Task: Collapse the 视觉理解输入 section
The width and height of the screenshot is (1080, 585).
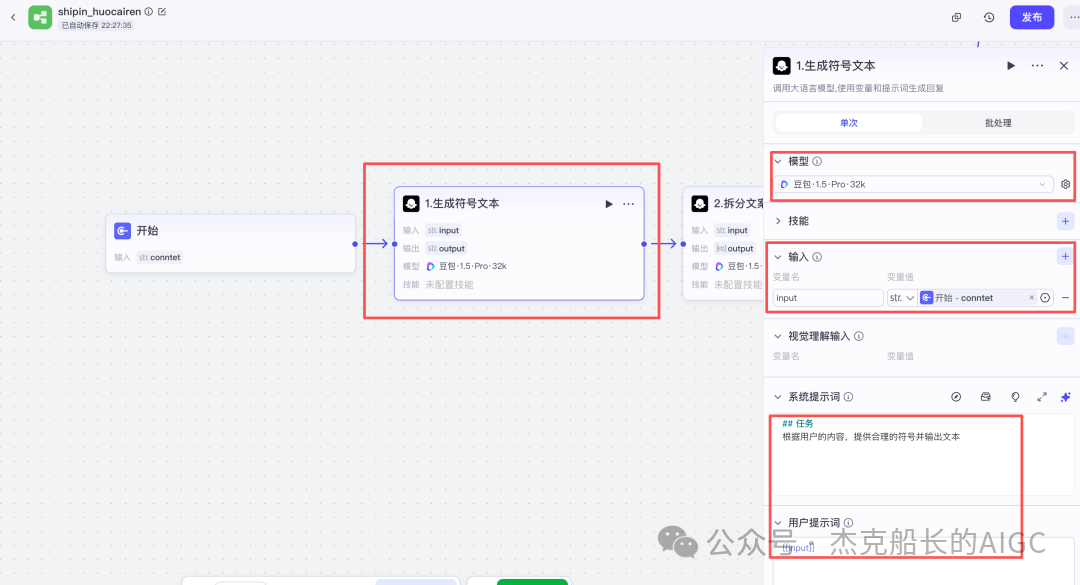Action: 778,336
